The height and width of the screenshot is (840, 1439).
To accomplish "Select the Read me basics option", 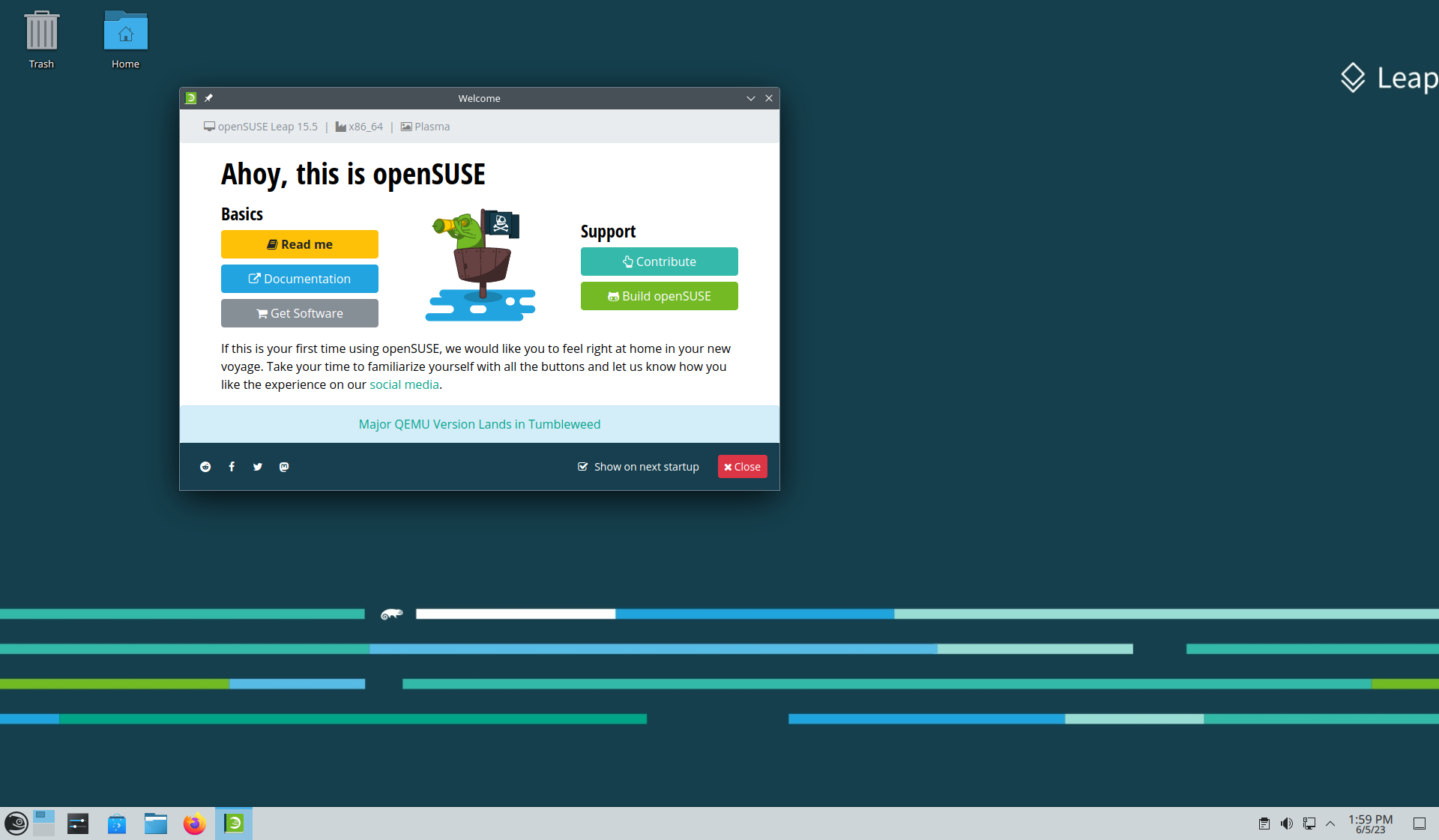I will coord(299,244).
